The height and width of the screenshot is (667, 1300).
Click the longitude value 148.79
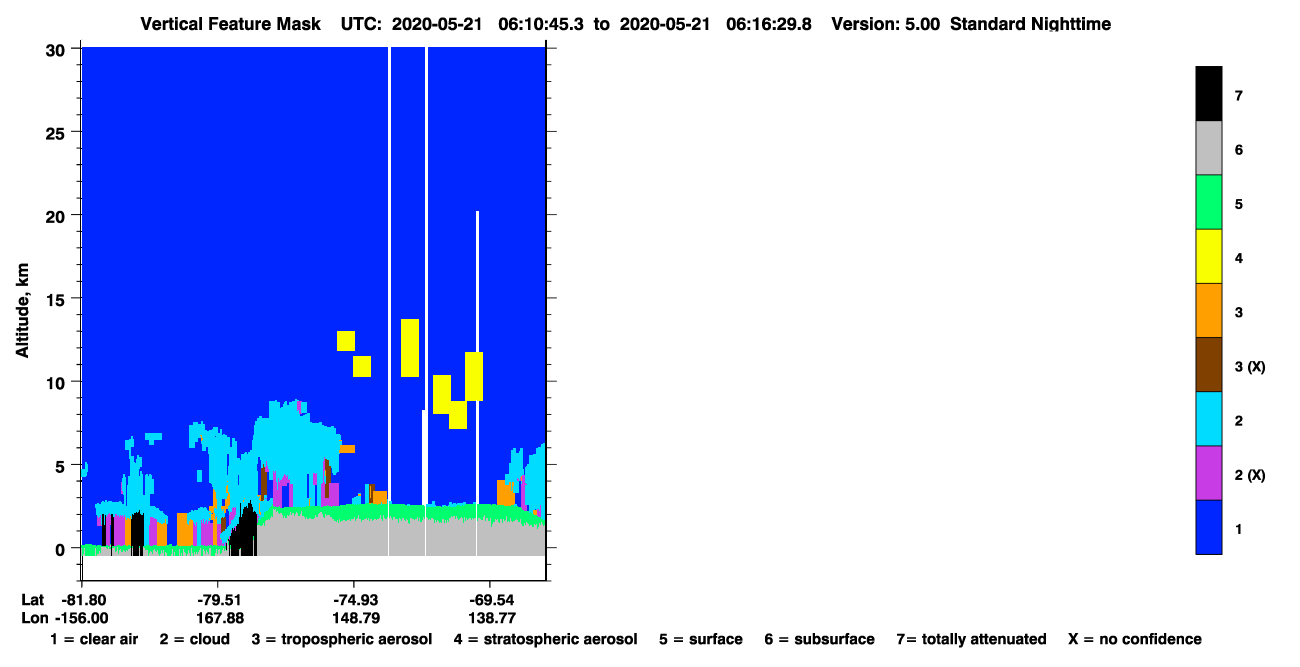pos(354,617)
